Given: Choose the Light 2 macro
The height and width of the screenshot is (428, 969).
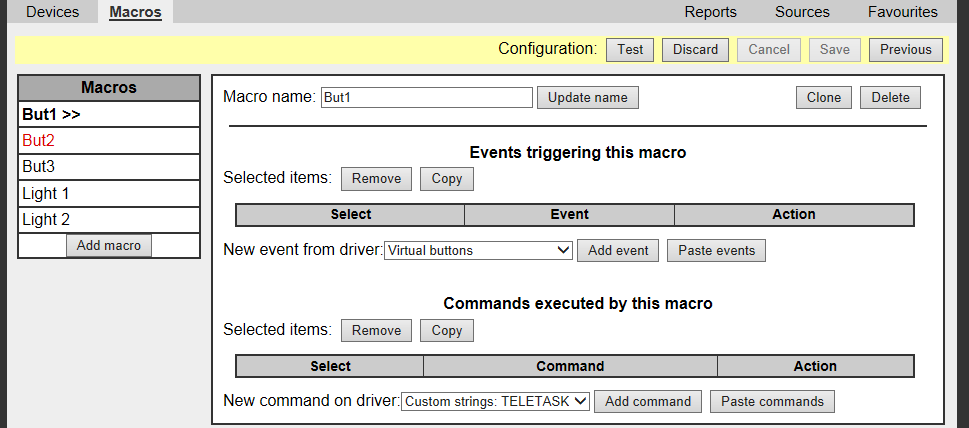Looking at the screenshot, I should pos(45,219).
